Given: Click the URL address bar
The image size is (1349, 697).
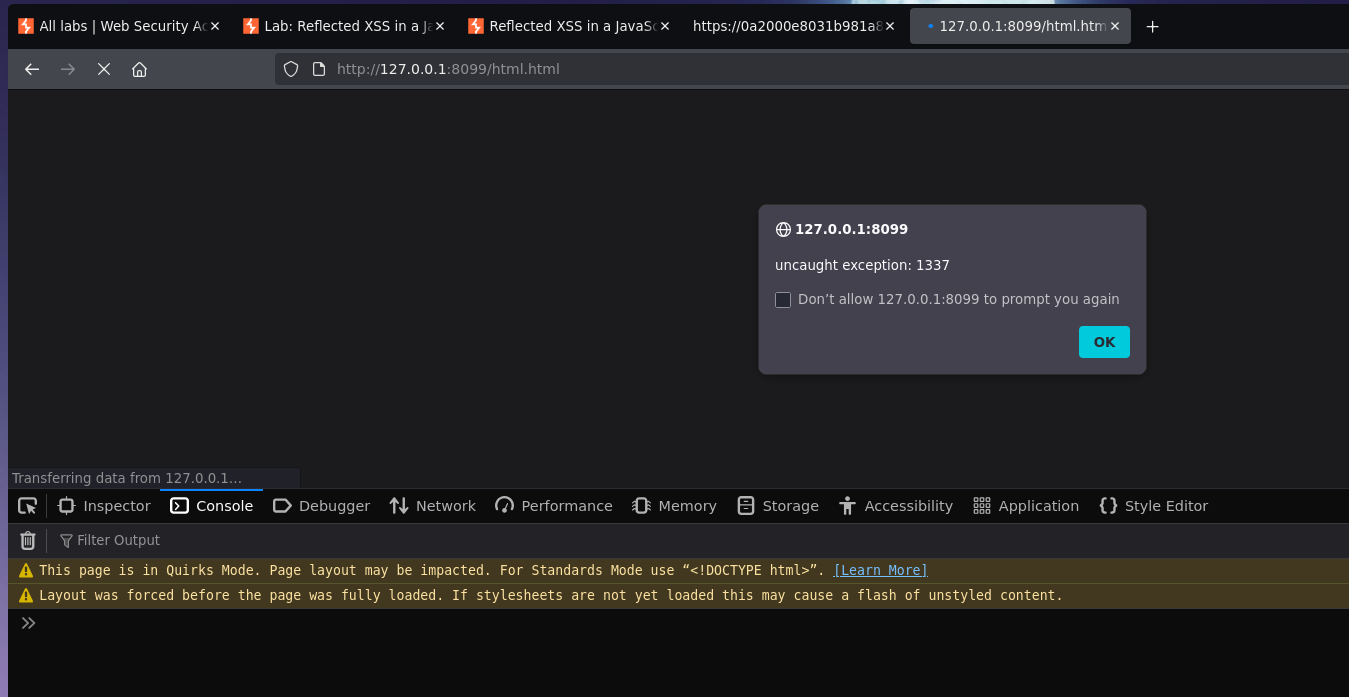Looking at the screenshot, I should 810,69.
